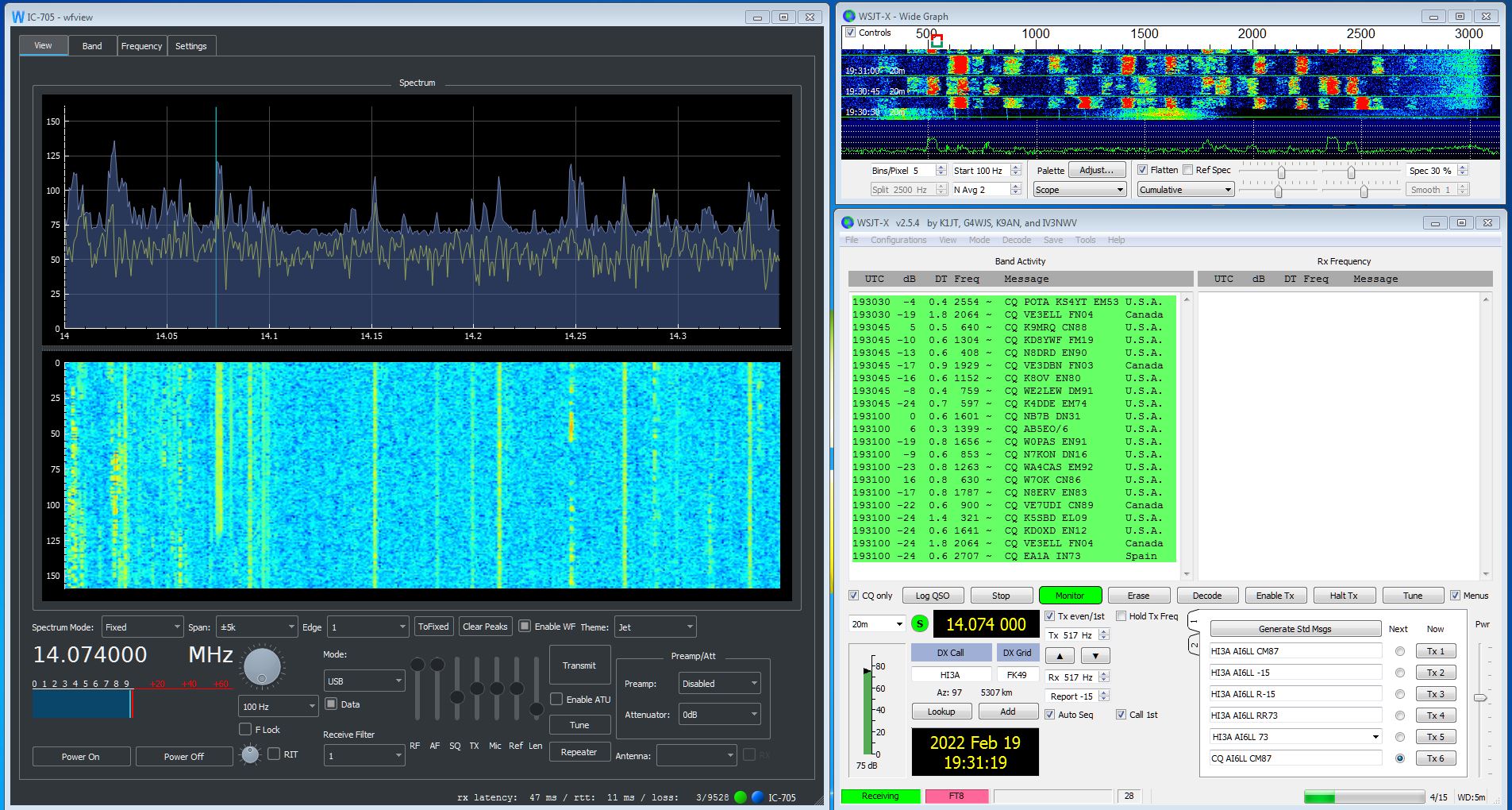Click the green connection status light
The width and height of the screenshot is (1512, 810).
pos(741,797)
